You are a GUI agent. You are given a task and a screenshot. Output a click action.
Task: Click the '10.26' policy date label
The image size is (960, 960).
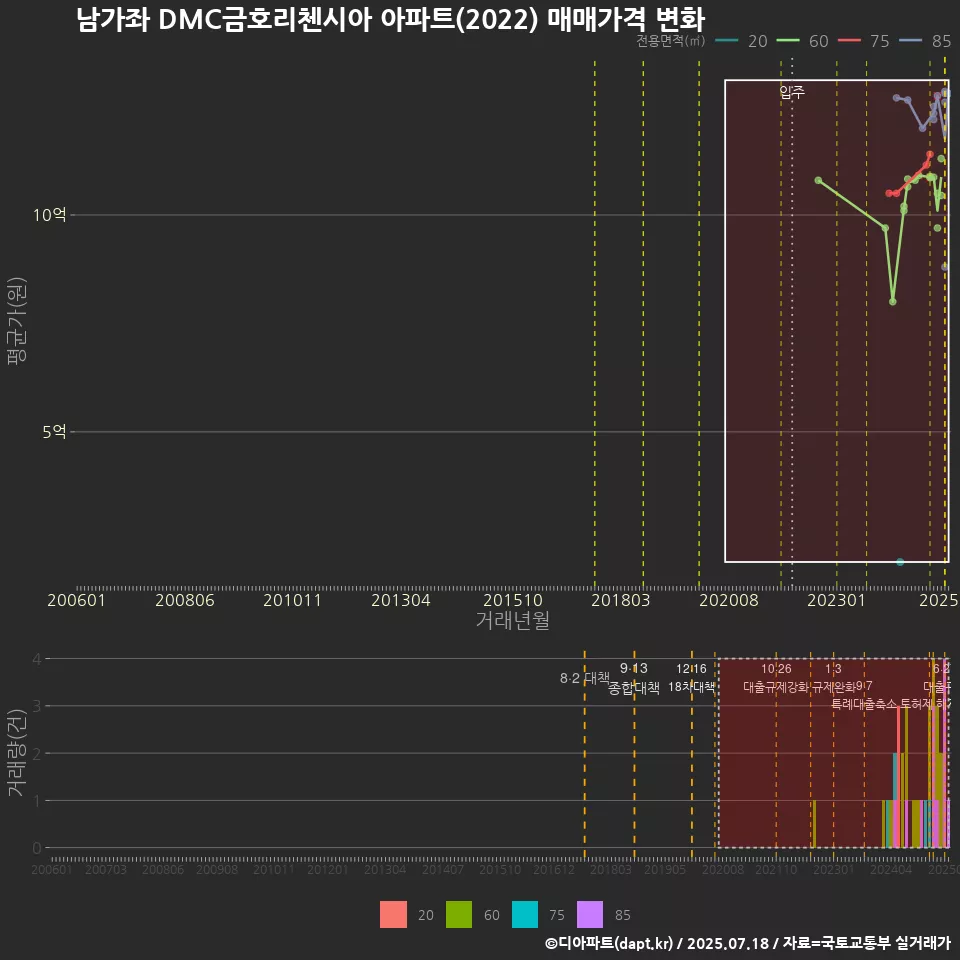coord(776,669)
